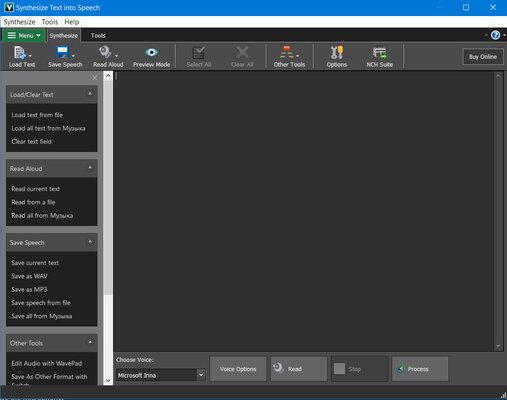
Task: Open the green Menu dropdown button
Action: coord(24,35)
